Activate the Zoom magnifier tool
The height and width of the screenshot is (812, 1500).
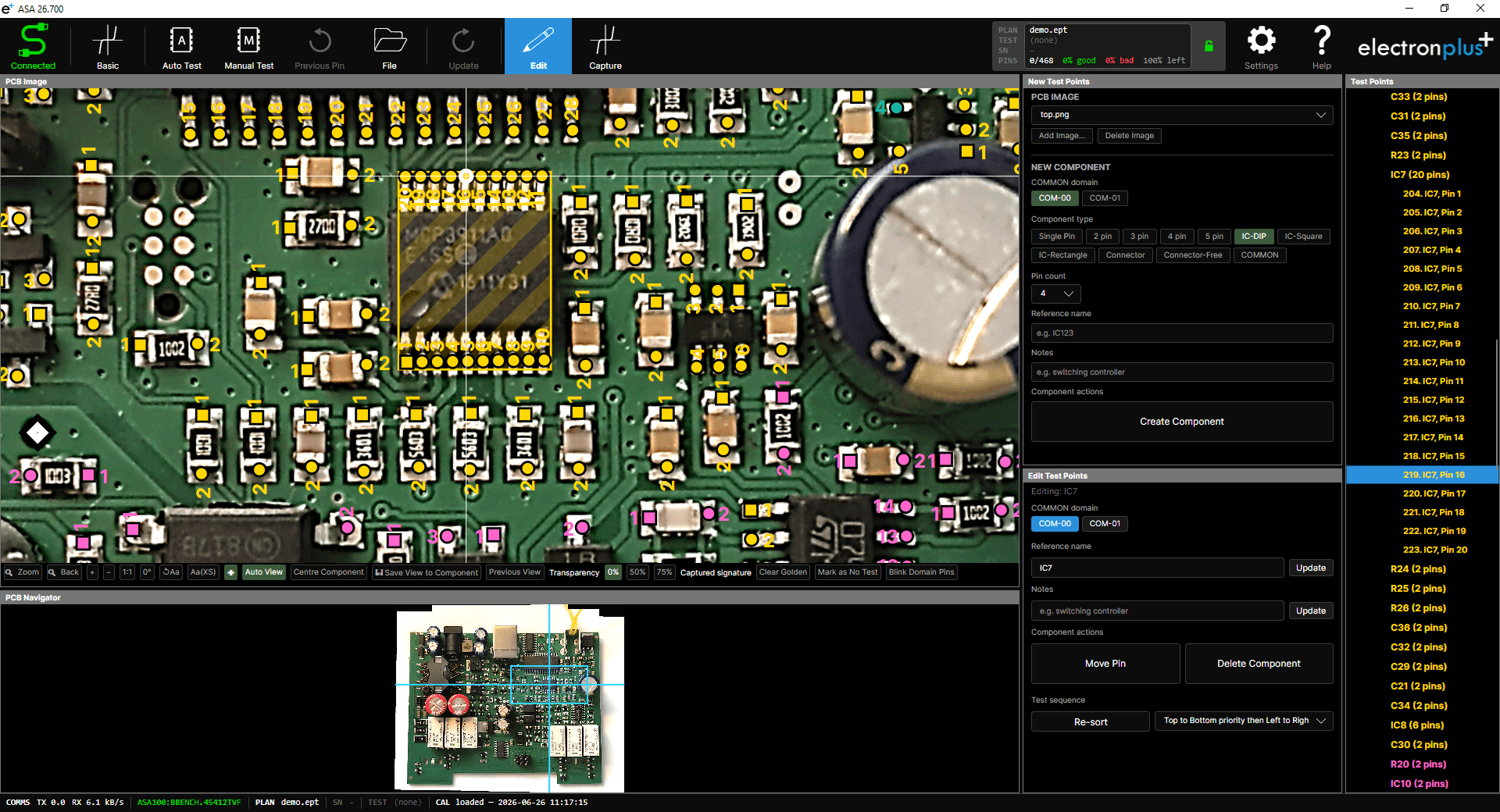[22, 572]
